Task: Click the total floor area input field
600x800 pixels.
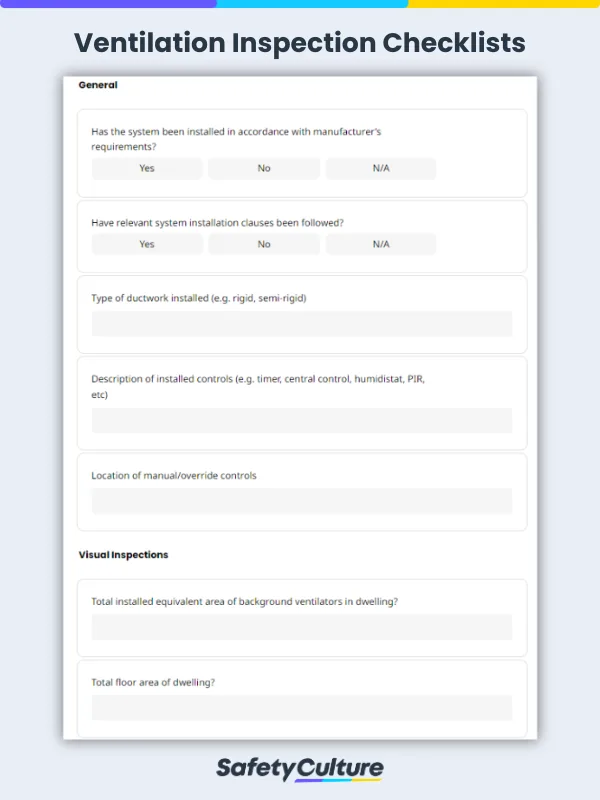Action: point(301,707)
